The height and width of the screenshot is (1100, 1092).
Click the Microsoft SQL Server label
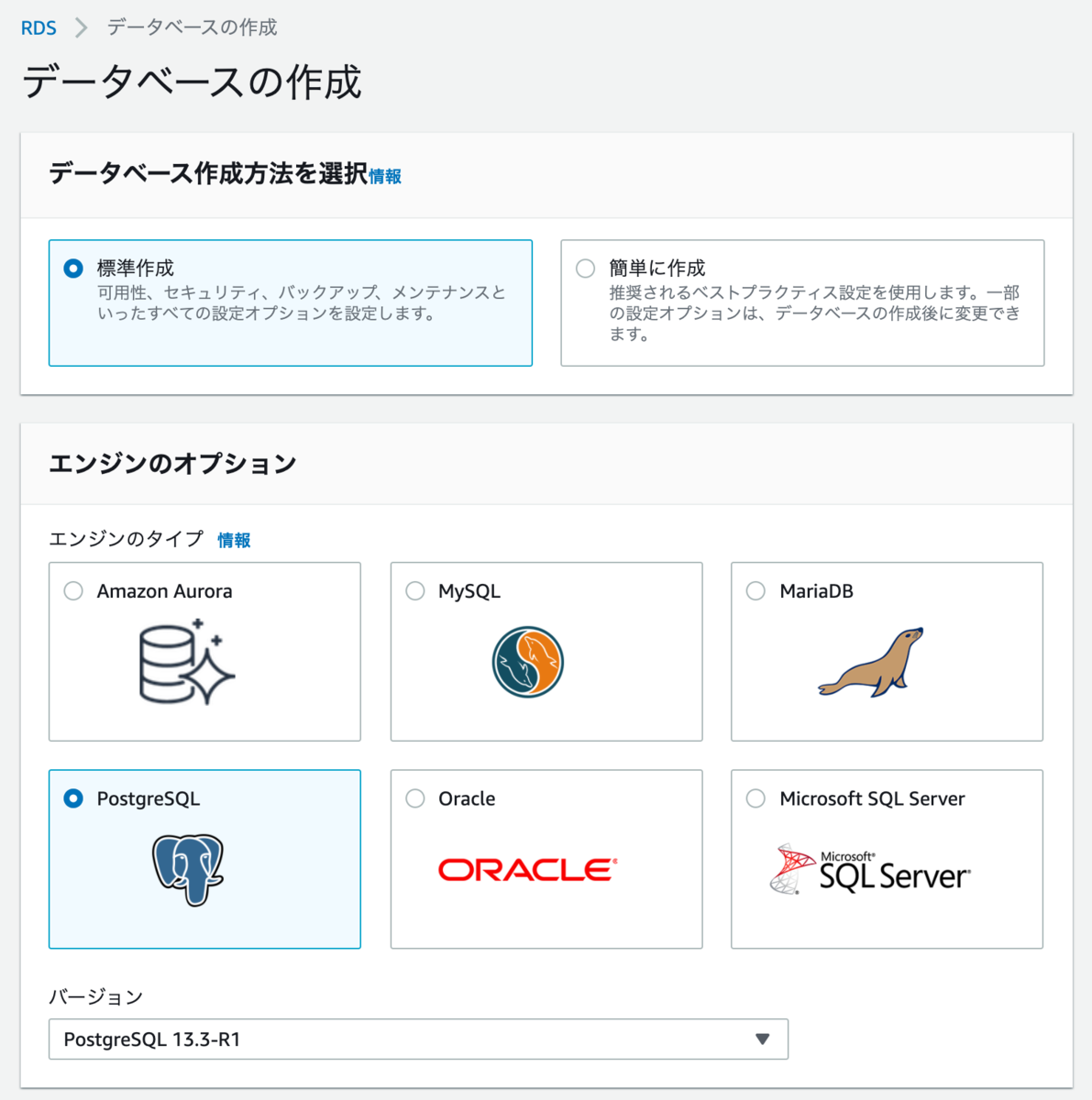[872, 798]
